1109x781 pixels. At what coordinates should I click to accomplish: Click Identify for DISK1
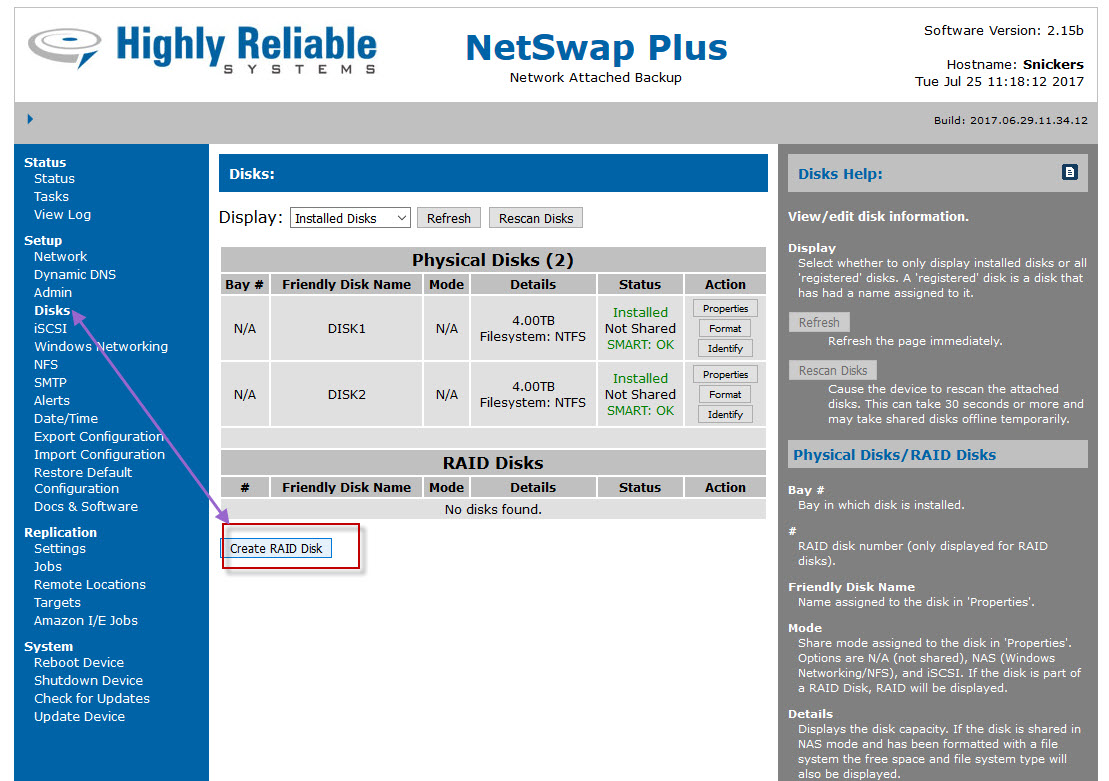(x=725, y=348)
